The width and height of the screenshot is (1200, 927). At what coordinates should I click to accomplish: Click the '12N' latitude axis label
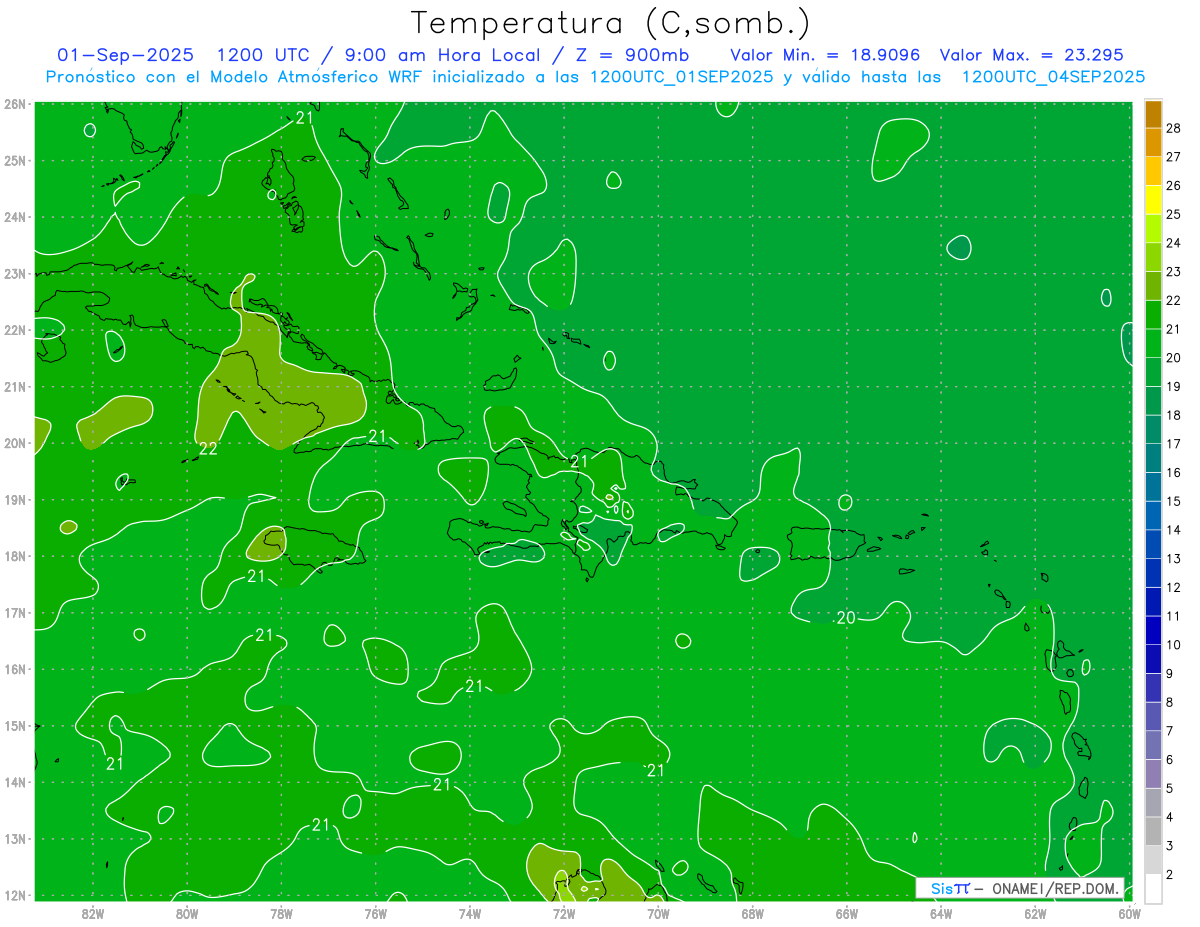(x=15, y=895)
